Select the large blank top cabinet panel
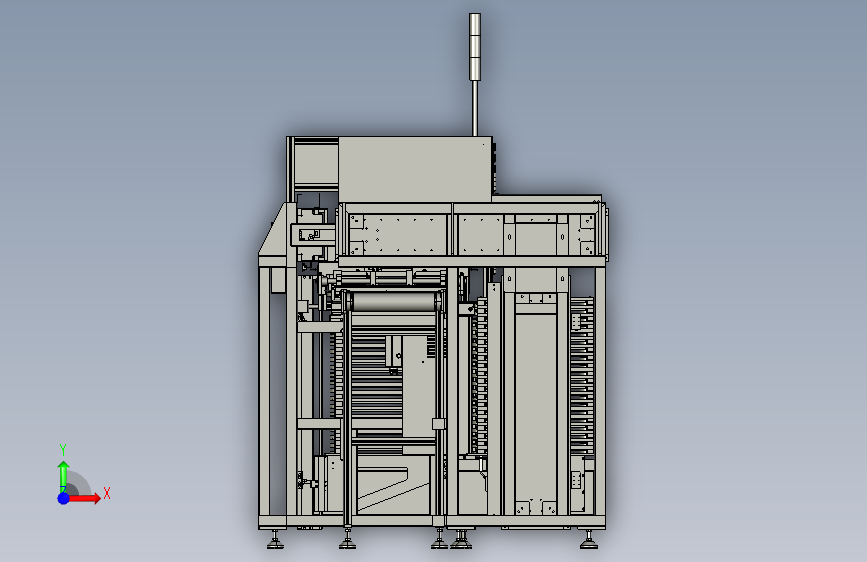This screenshot has height=562, width=867. [415, 169]
